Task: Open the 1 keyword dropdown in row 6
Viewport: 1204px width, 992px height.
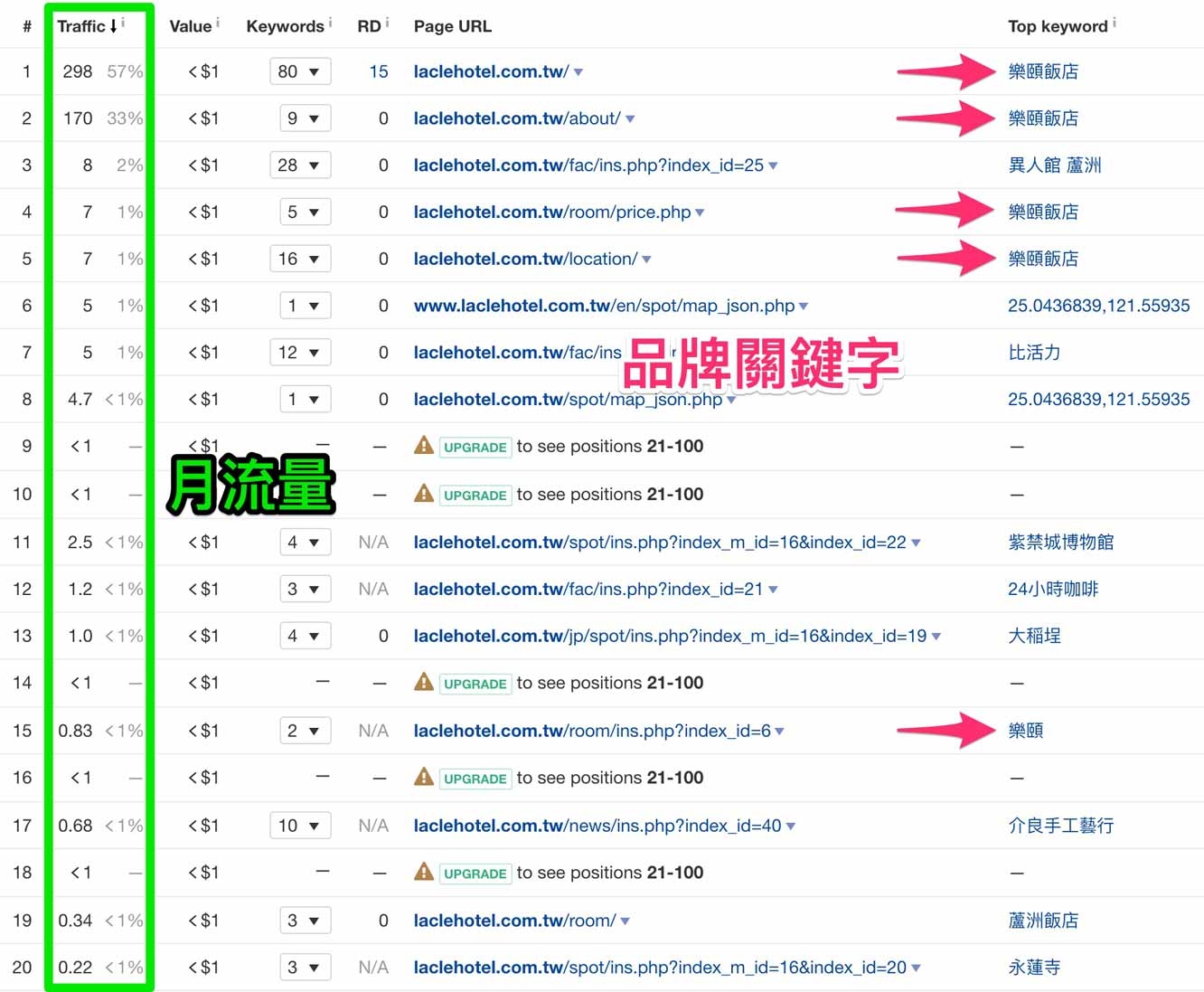Action: click(305, 306)
